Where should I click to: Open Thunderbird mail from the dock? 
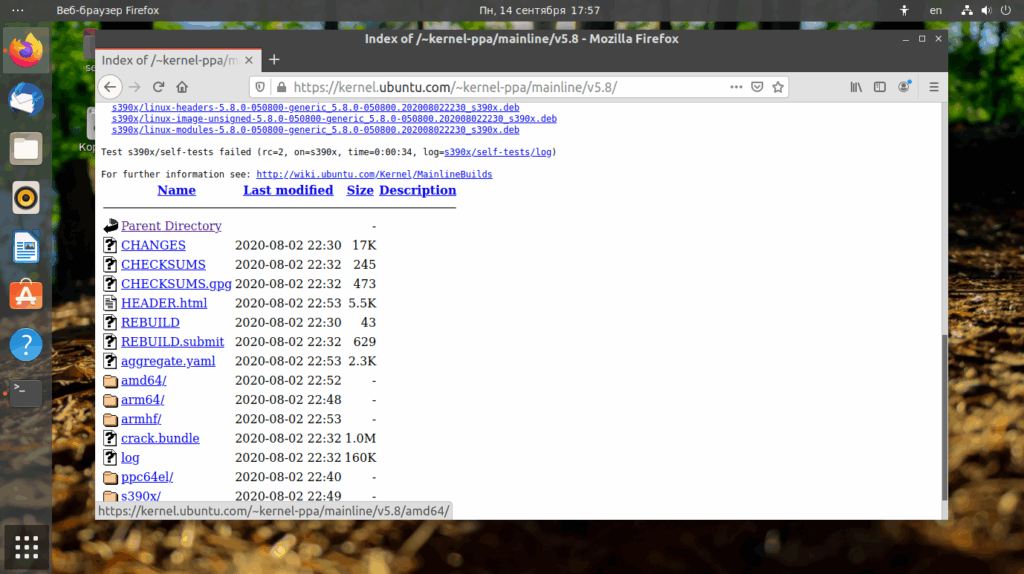[26, 100]
